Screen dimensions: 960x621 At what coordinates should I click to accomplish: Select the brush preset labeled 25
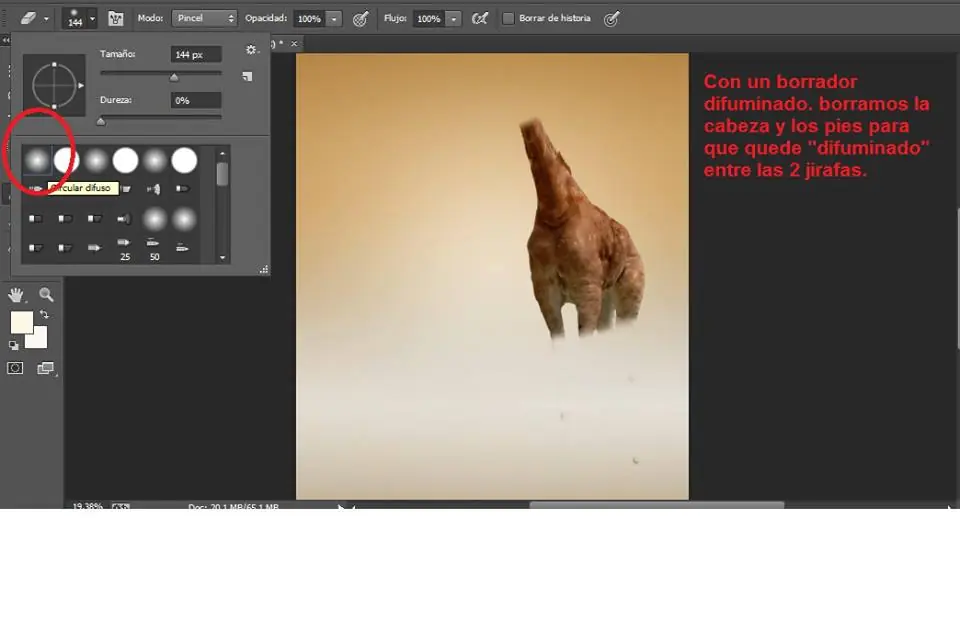pos(125,249)
